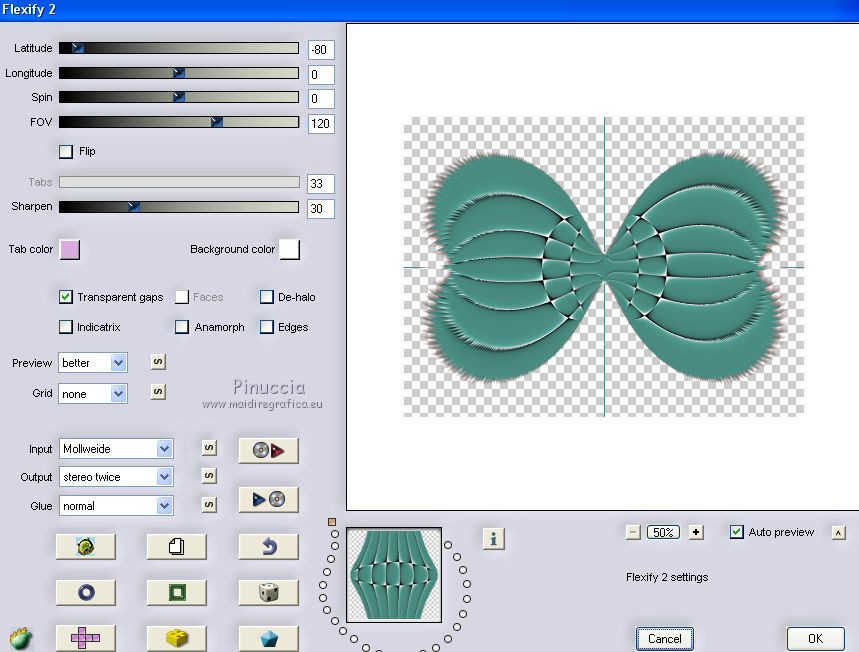The height and width of the screenshot is (652, 859).
Task: Click the Latitude slider track
Action: (x=179, y=48)
